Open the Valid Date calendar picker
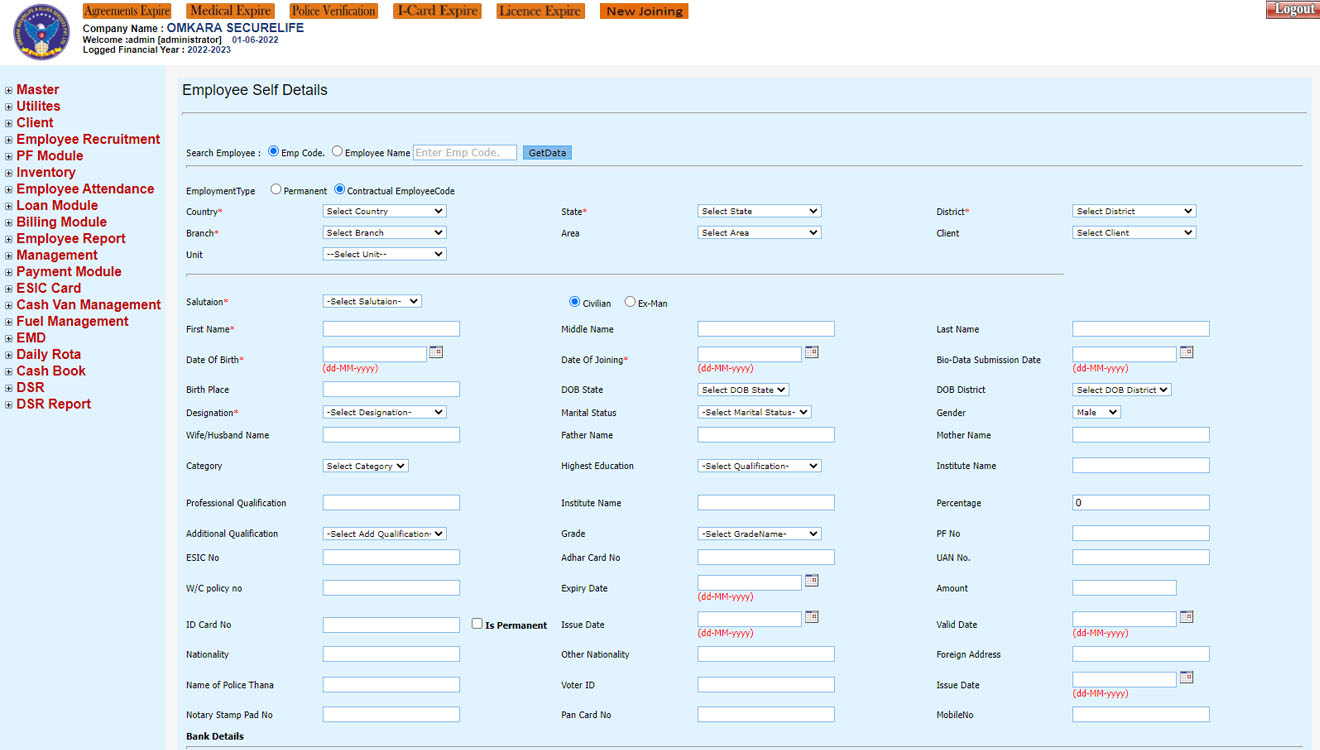1320x750 pixels. coord(1187,617)
